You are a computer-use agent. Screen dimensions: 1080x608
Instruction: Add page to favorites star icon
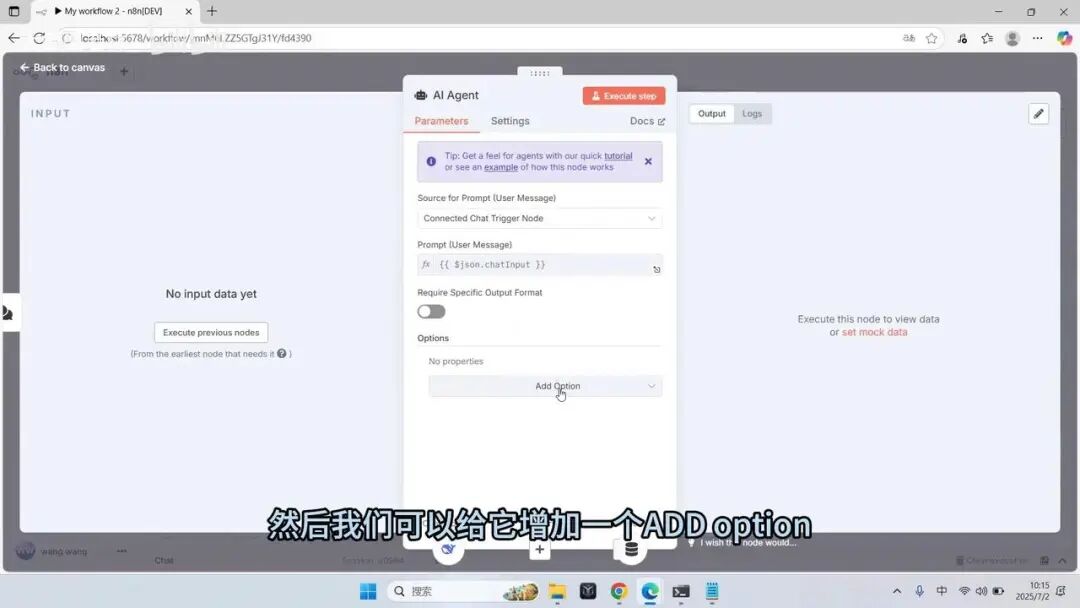pyautogui.click(x=931, y=38)
